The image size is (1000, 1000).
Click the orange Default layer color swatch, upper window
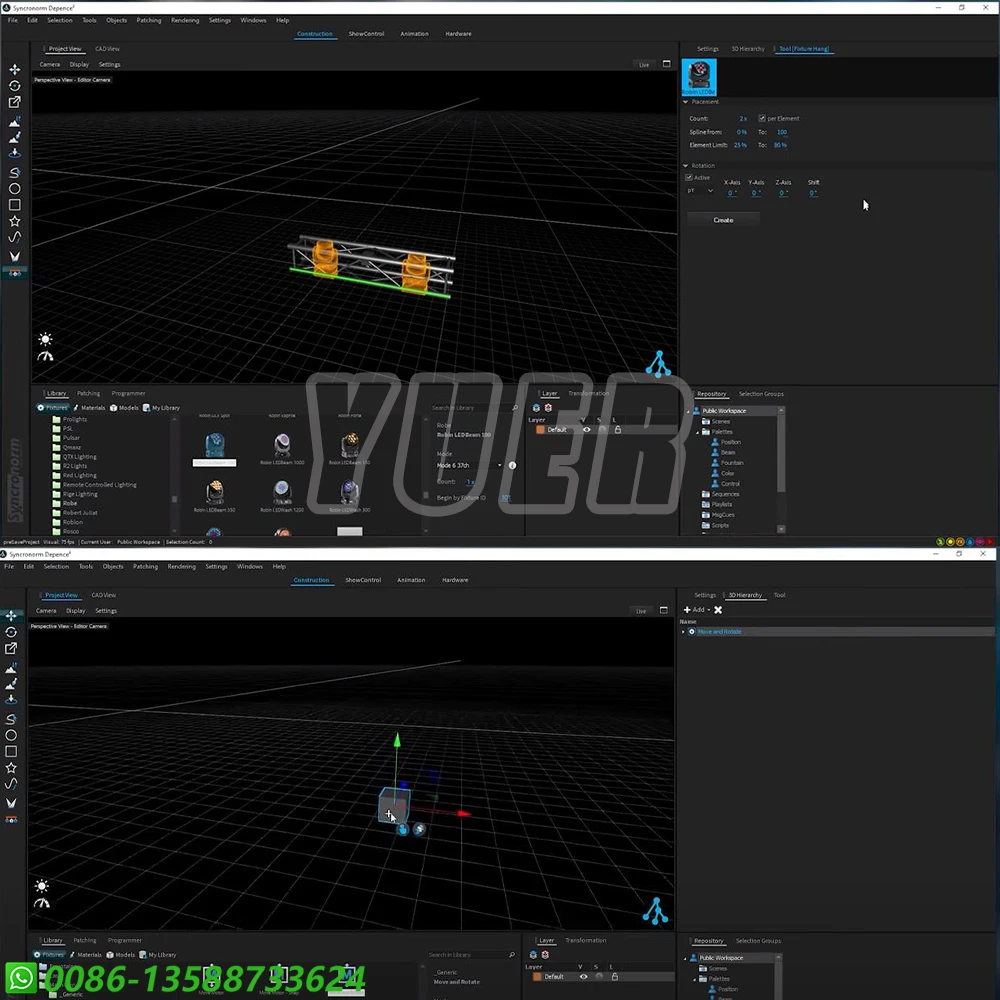coord(540,430)
